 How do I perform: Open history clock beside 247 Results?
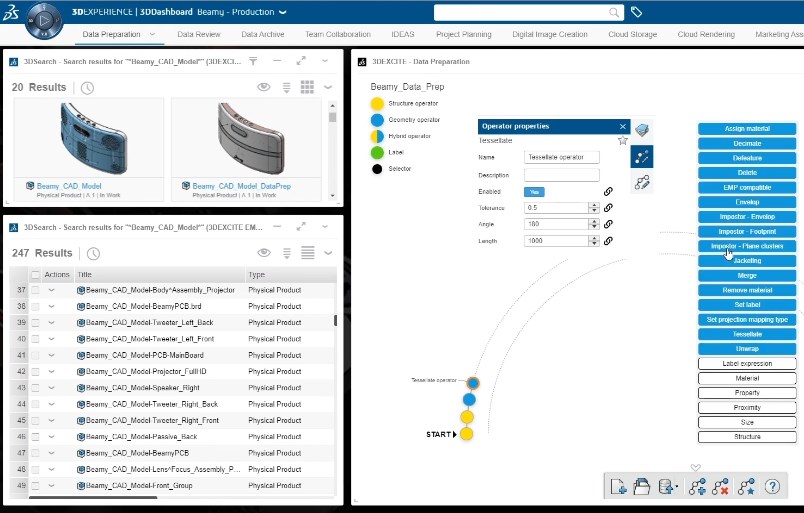[93, 253]
